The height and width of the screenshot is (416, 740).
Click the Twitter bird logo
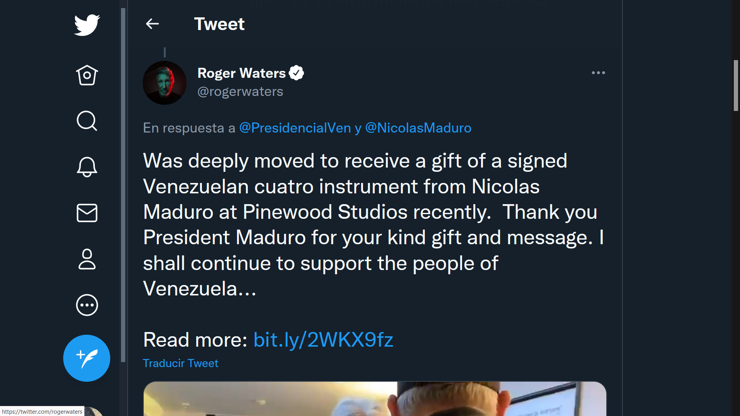coord(87,25)
